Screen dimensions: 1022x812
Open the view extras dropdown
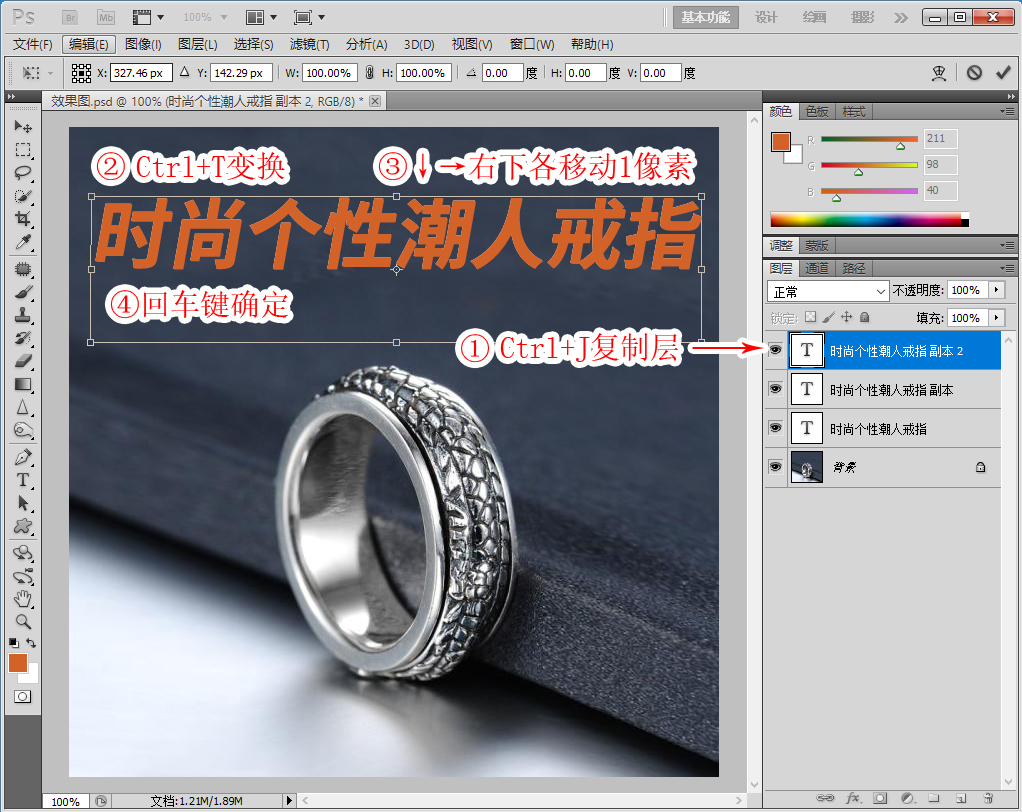click(x=148, y=18)
